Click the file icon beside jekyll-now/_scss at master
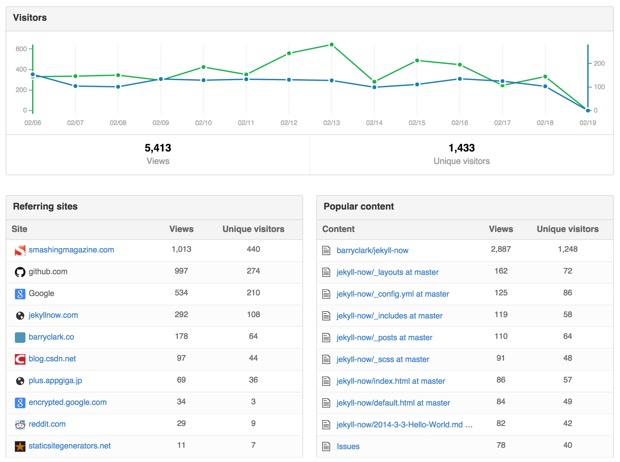 [326, 359]
